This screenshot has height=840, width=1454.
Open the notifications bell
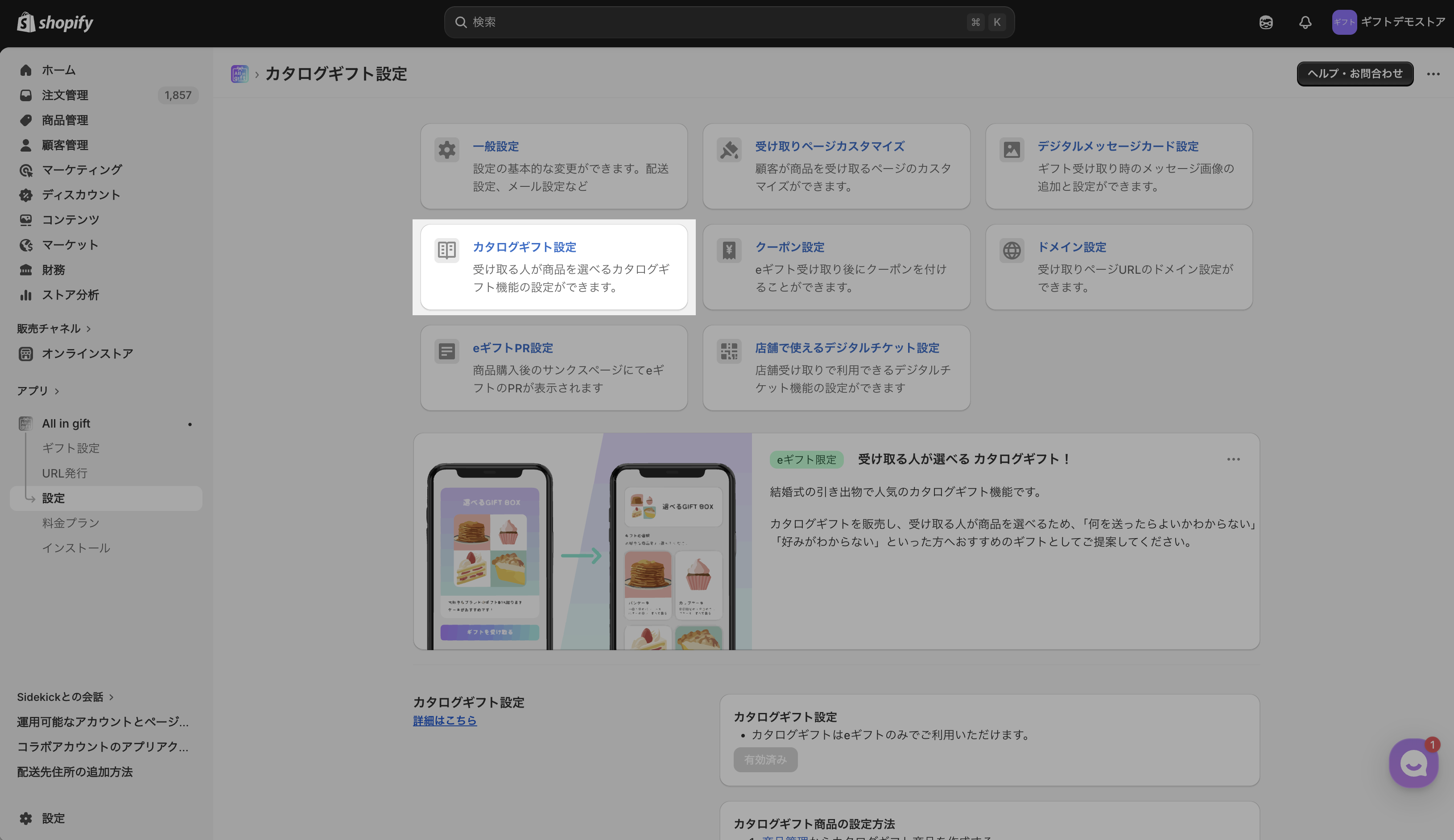point(1305,22)
